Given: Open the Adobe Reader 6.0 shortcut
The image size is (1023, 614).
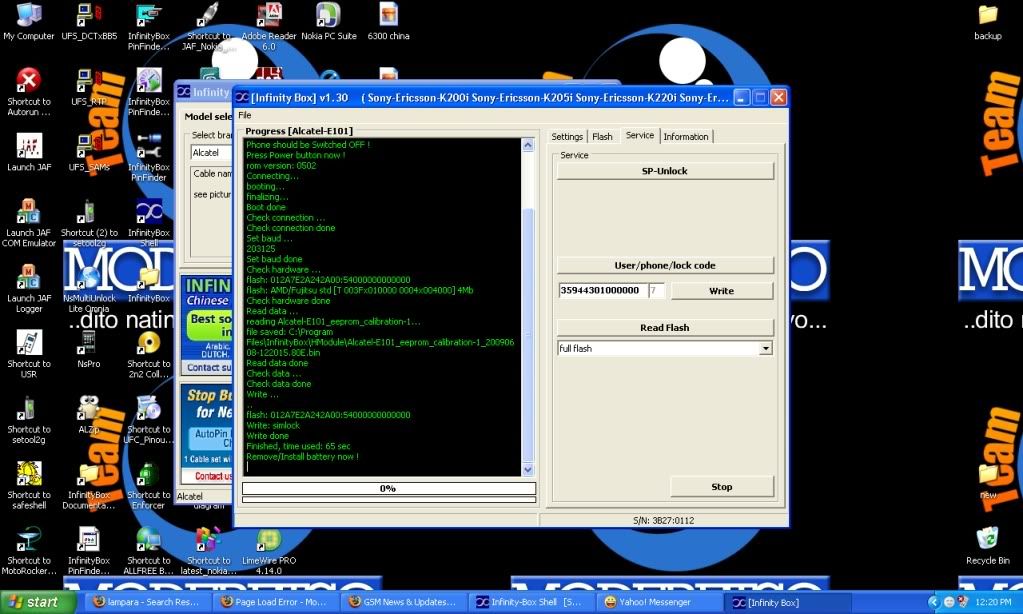Looking at the screenshot, I should click(x=268, y=17).
